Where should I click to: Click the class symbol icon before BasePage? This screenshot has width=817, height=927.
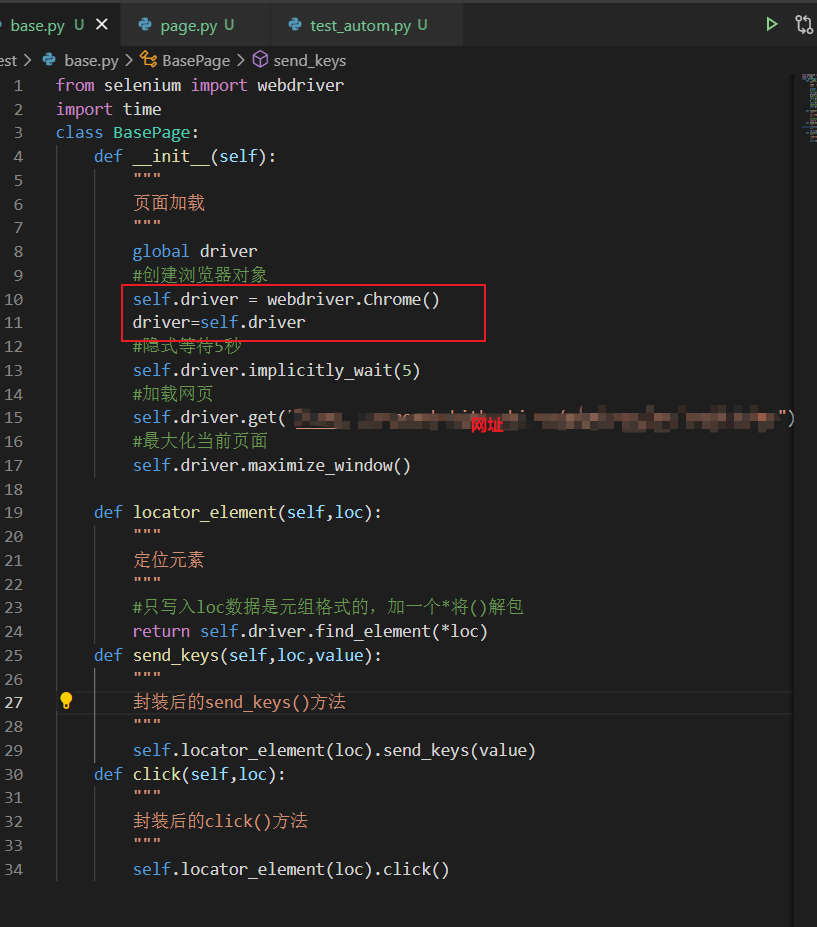click(148, 59)
